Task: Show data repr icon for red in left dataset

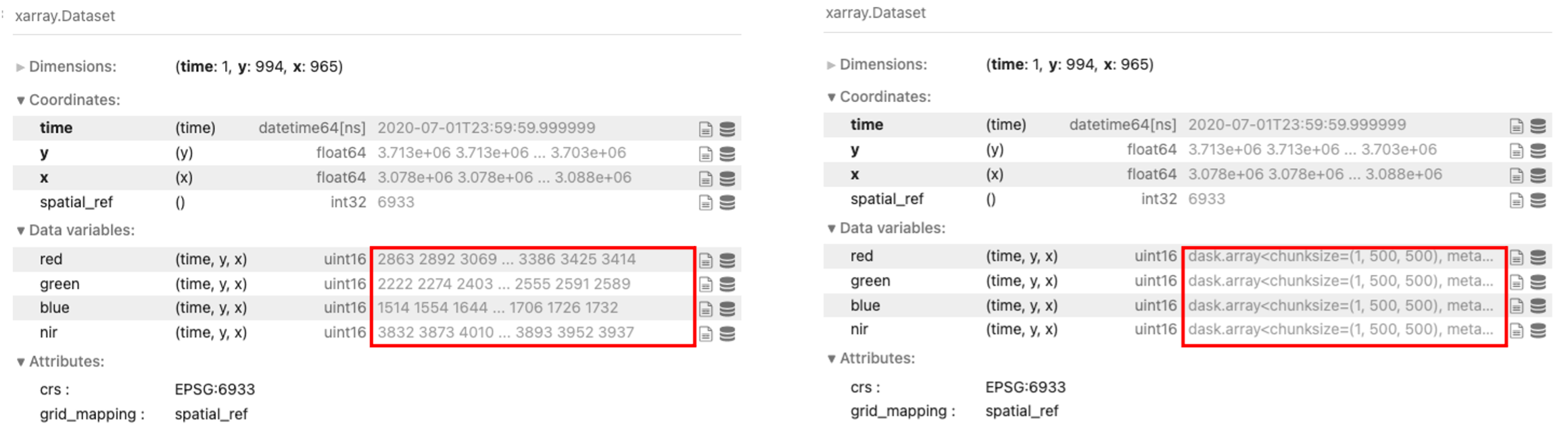Action: [x=727, y=260]
